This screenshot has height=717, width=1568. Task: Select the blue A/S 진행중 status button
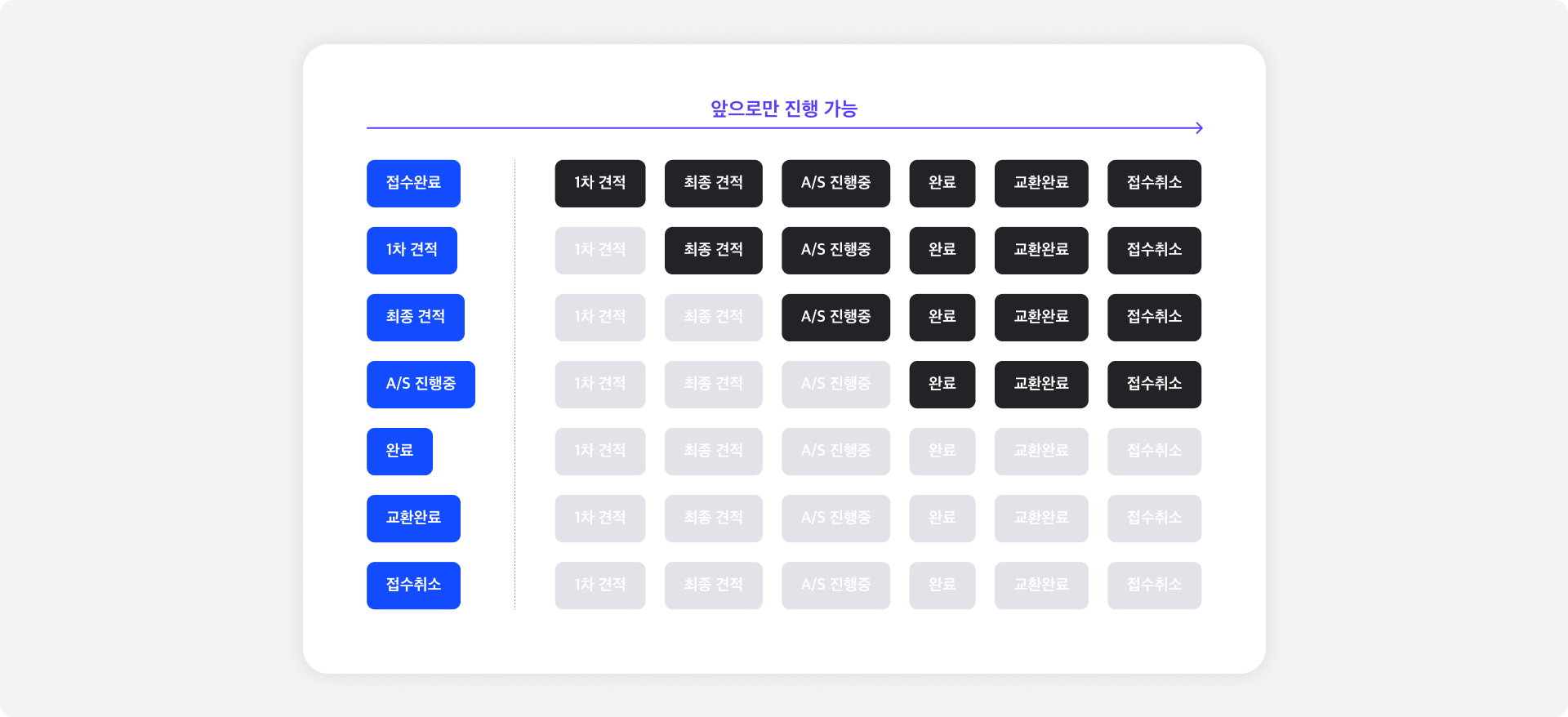(x=421, y=385)
